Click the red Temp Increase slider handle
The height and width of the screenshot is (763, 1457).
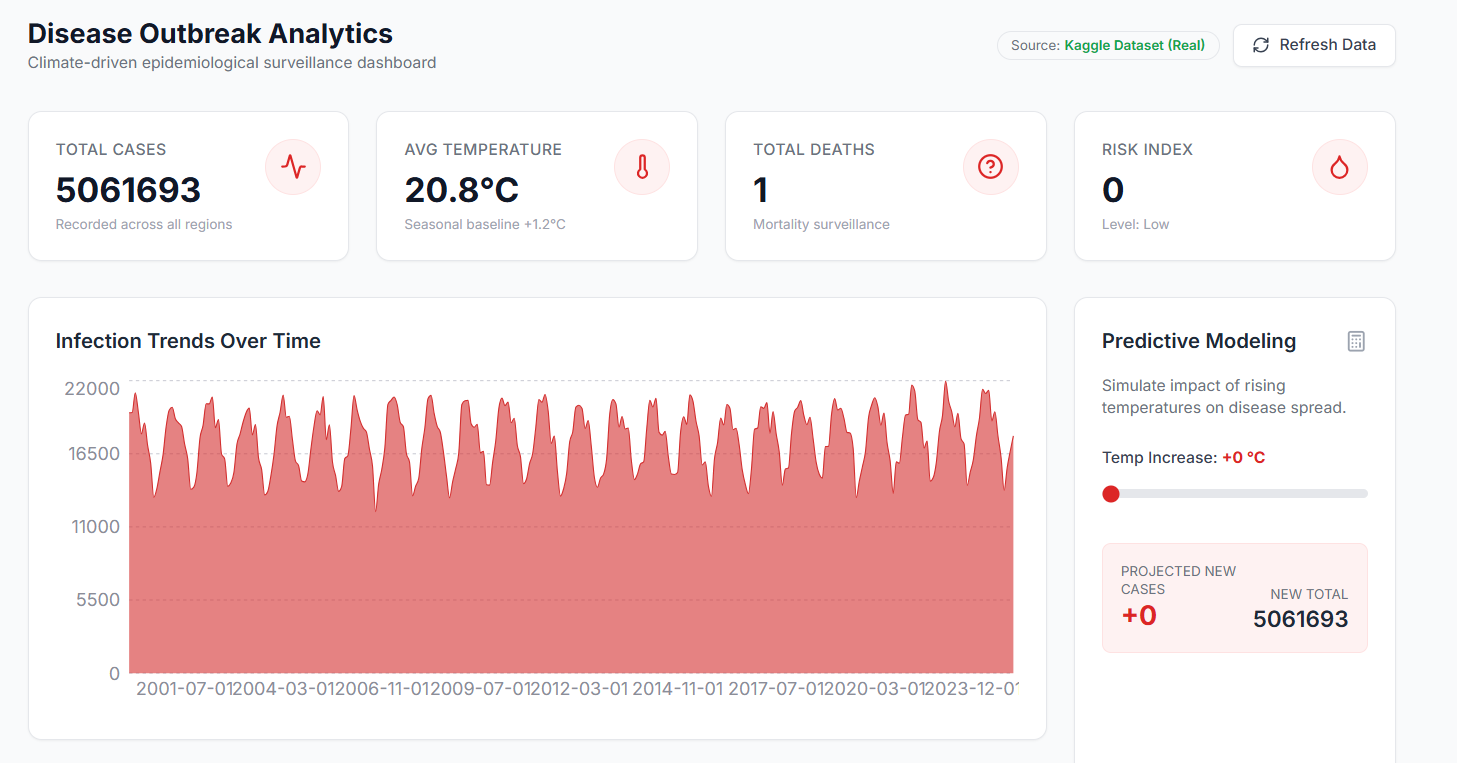[1110, 493]
